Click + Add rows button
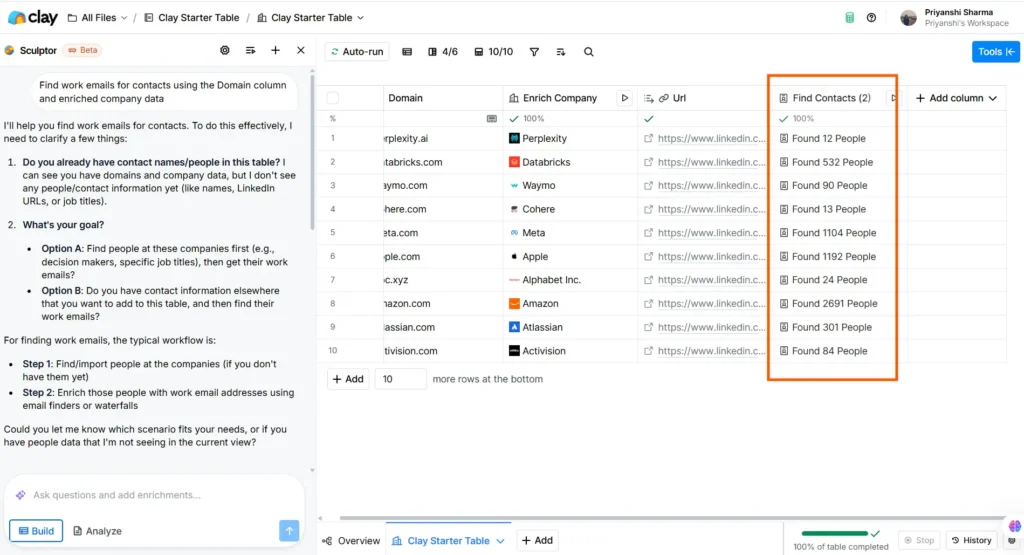1024x555 pixels. (x=348, y=379)
